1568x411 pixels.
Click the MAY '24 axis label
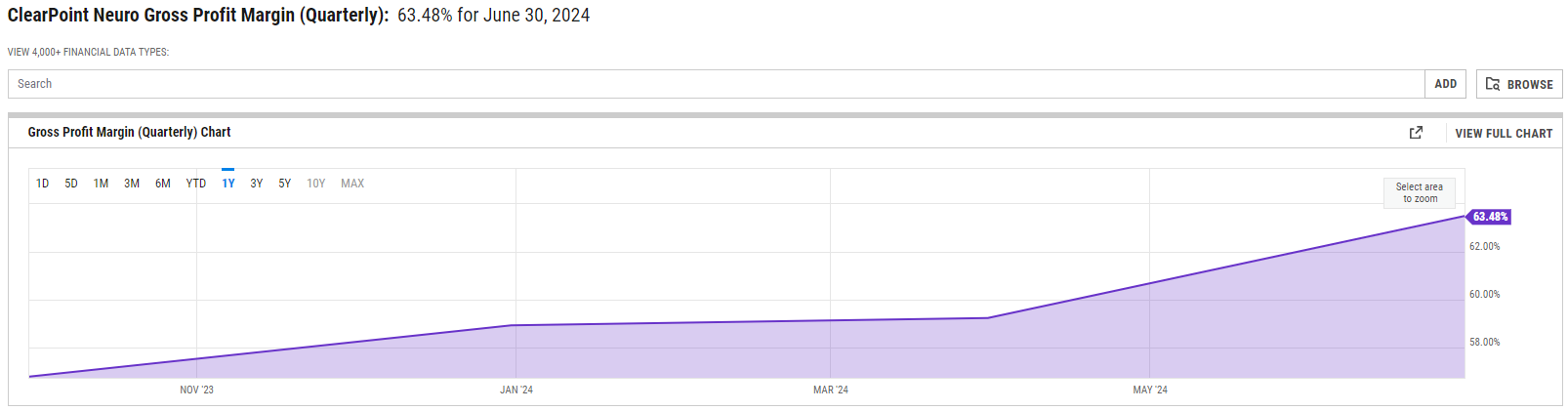coord(1150,390)
